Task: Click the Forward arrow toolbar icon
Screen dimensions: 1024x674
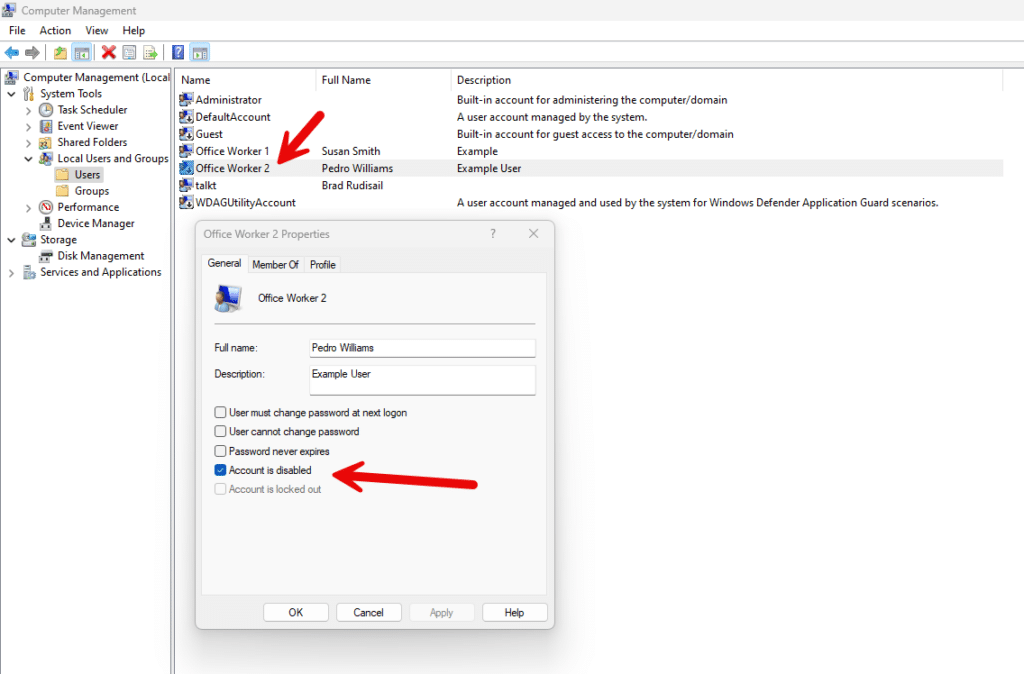Action: [32, 53]
